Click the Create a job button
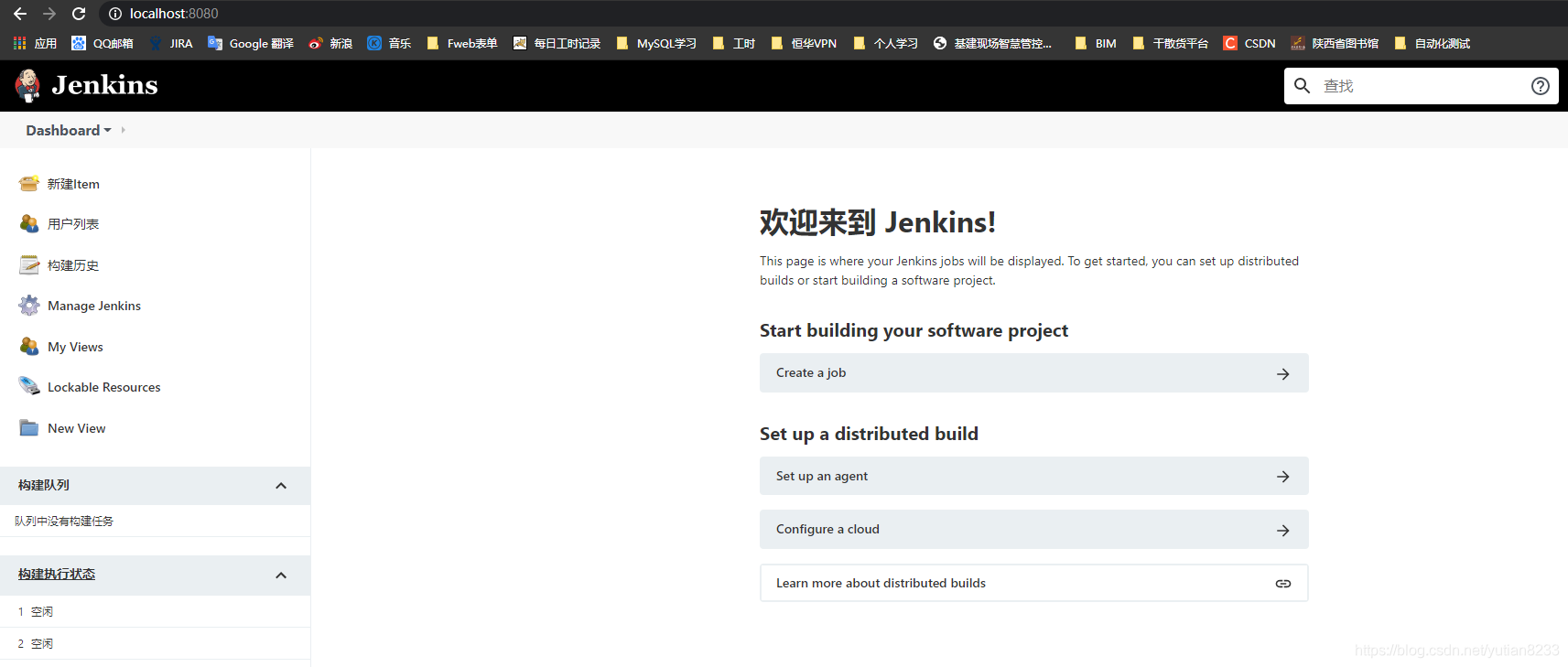The height and width of the screenshot is (667, 1568). point(1033,373)
